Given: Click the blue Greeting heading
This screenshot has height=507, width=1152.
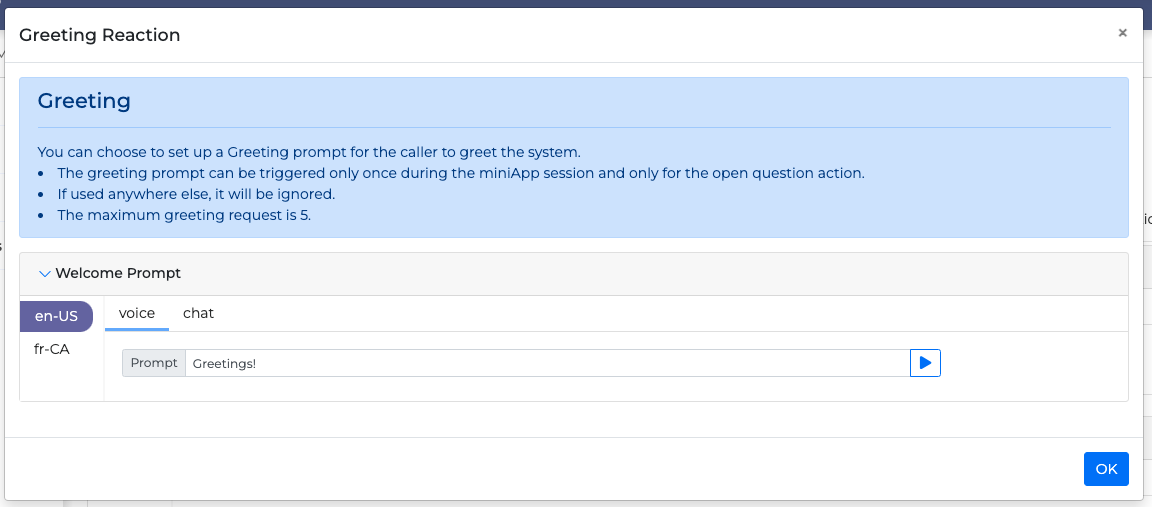Looking at the screenshot, I should (x=84, y=101).
